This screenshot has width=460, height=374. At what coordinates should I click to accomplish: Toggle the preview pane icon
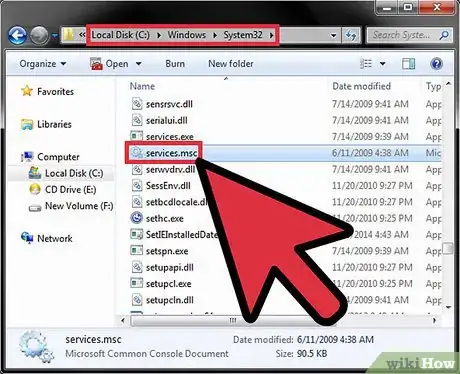coord(408,63)
